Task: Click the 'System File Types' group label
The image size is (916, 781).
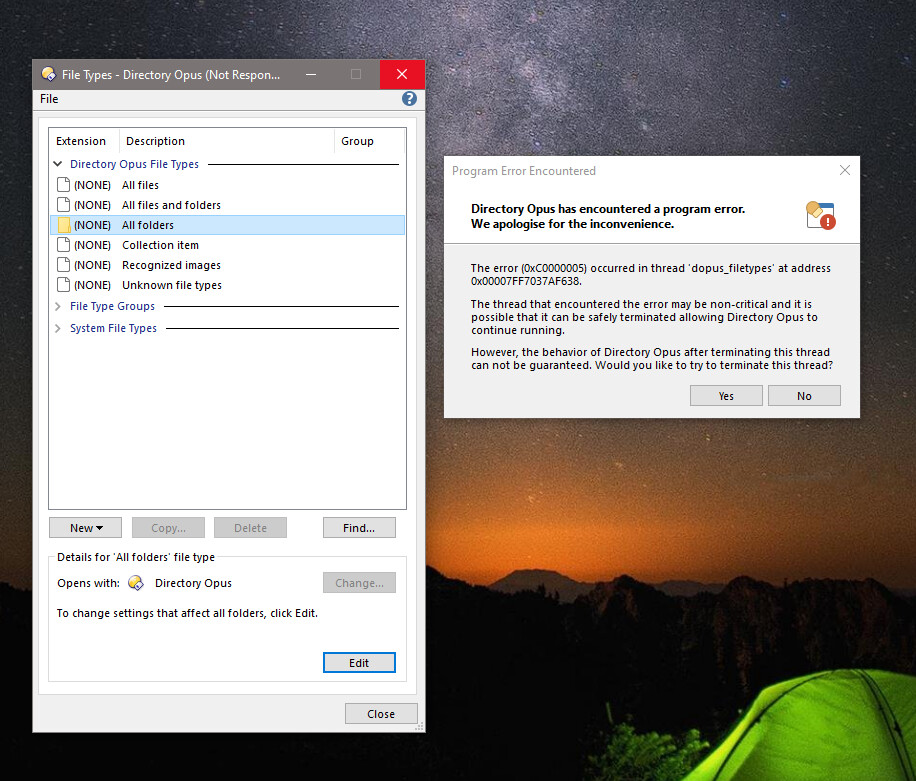Action: coord(113,328)
